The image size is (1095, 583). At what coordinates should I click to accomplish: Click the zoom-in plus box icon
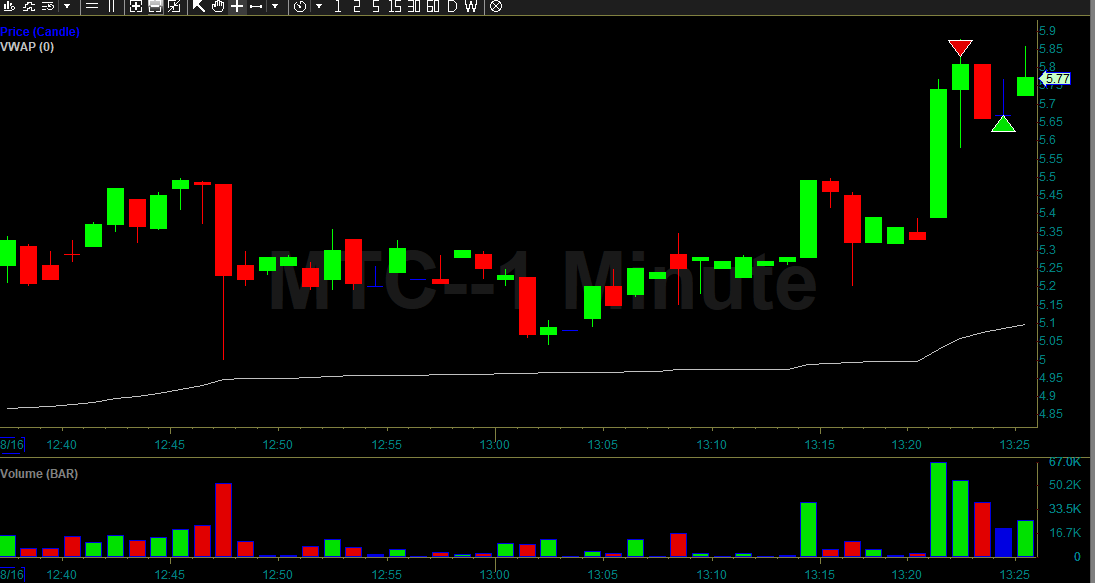click(x=136, y=6)
